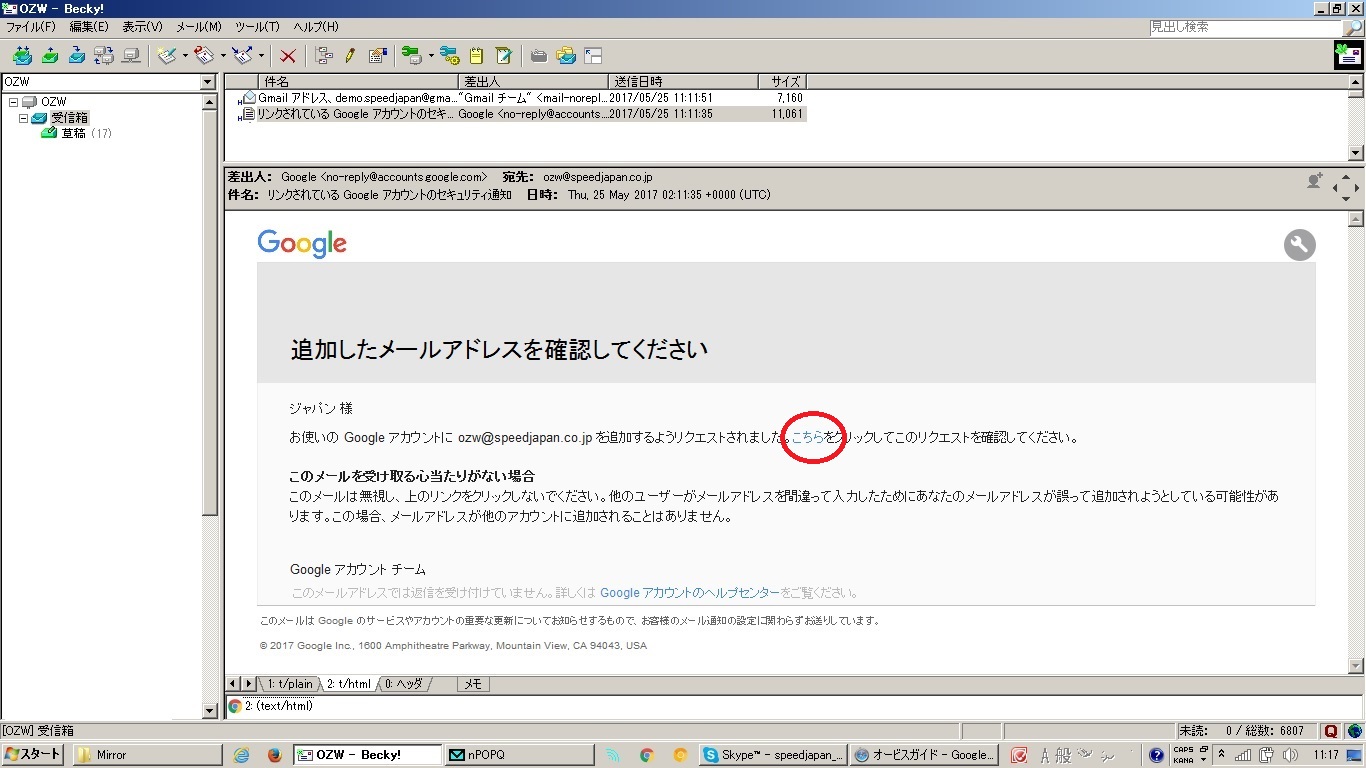The height and width of the screenshot is (768, 1366).
Task: Click the folder tree scrollbar up arrow
Action: click(x=209, y=102)
